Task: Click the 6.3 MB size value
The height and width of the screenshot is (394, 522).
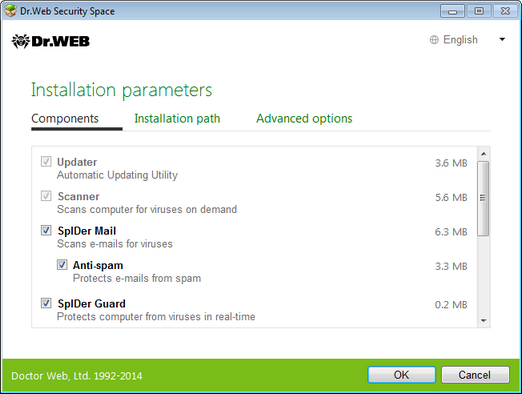Action: (451, 232)
